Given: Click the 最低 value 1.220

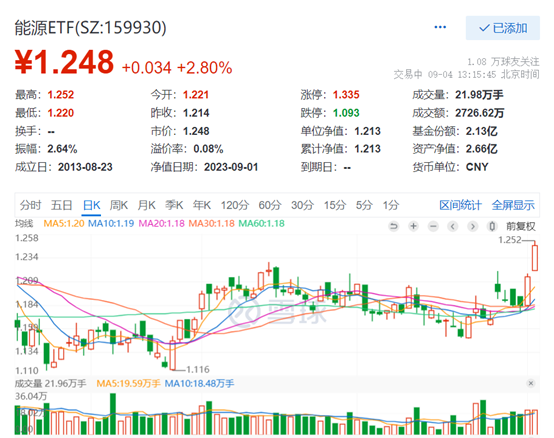Looking at the screenshot, I should click(x=61, y=113).
